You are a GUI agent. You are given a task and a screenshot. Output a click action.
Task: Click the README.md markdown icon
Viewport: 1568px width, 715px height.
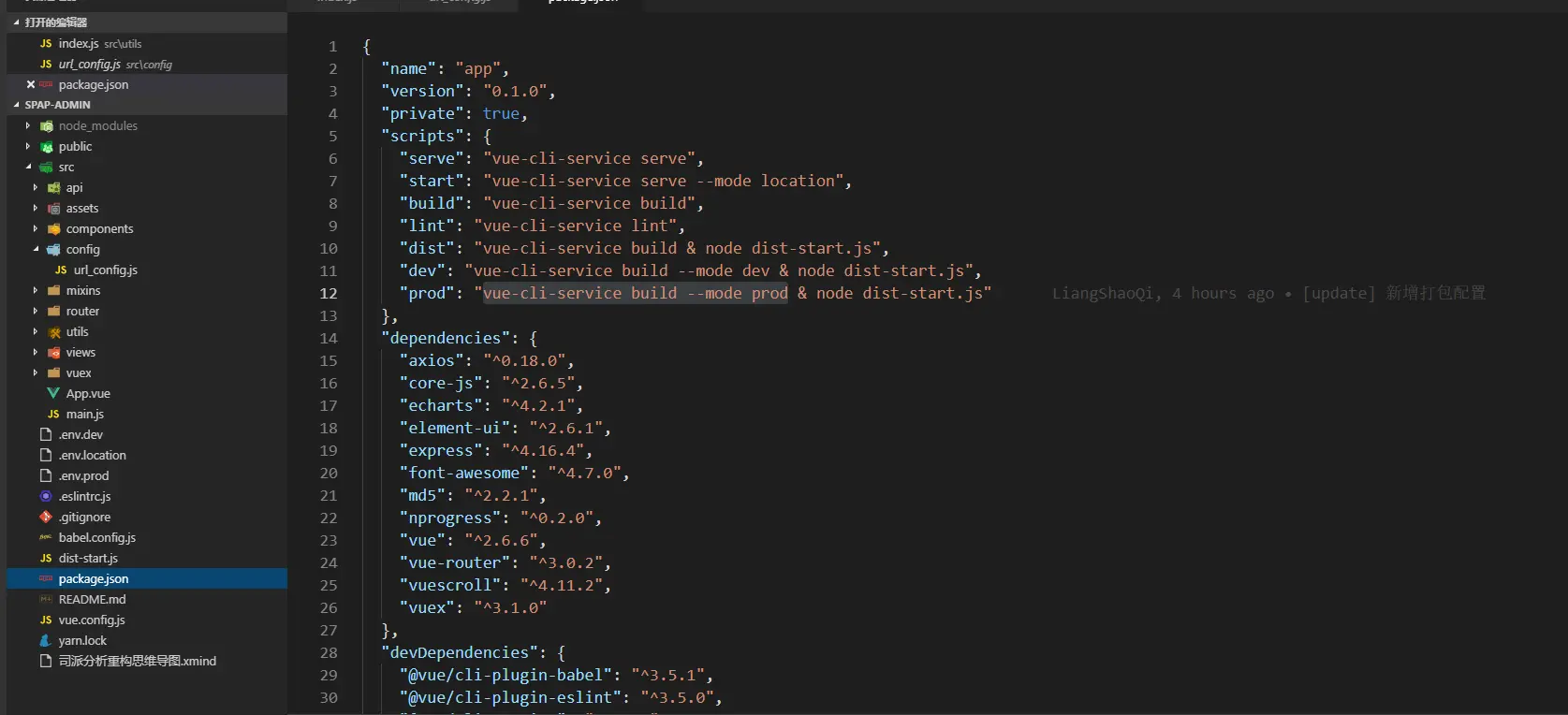click(x=46, y=599)
